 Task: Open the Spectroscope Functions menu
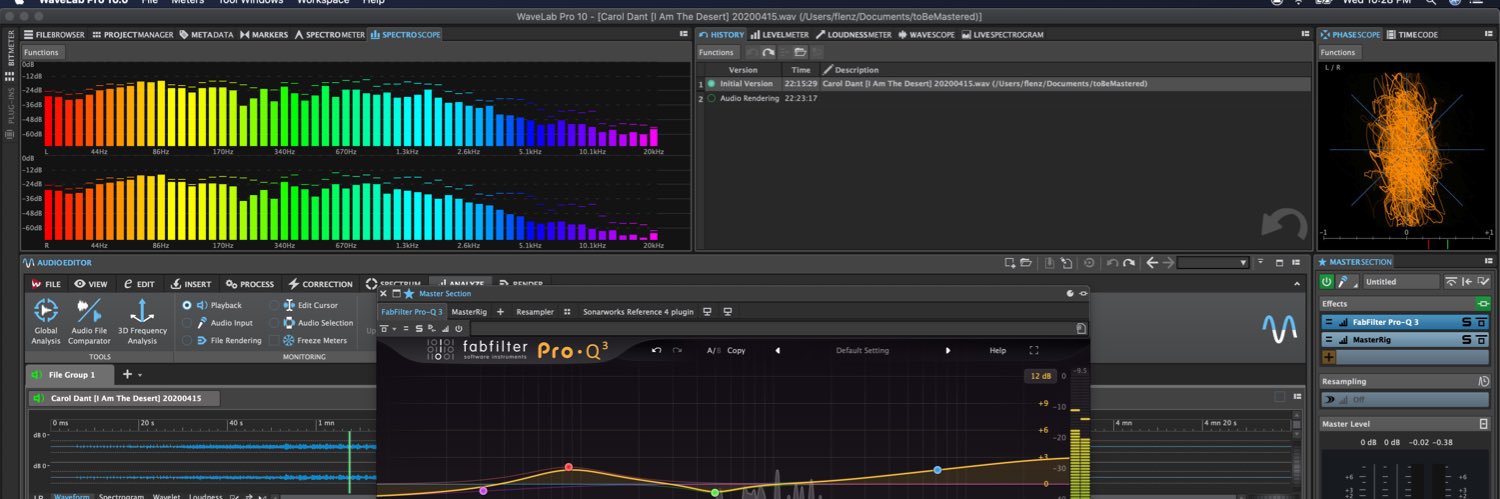41,52
